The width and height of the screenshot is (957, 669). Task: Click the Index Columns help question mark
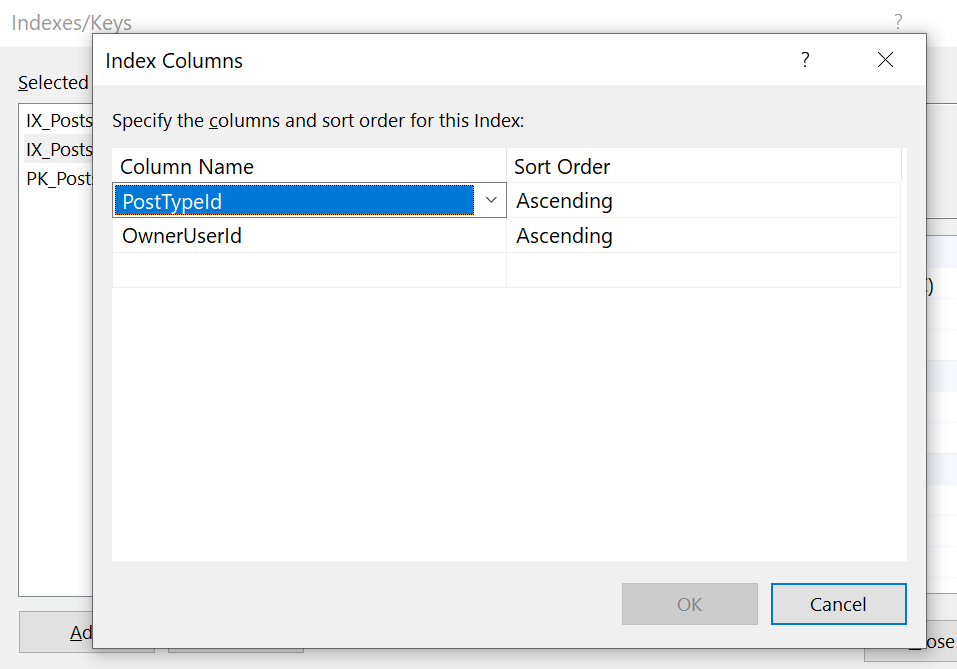(805, 60)
